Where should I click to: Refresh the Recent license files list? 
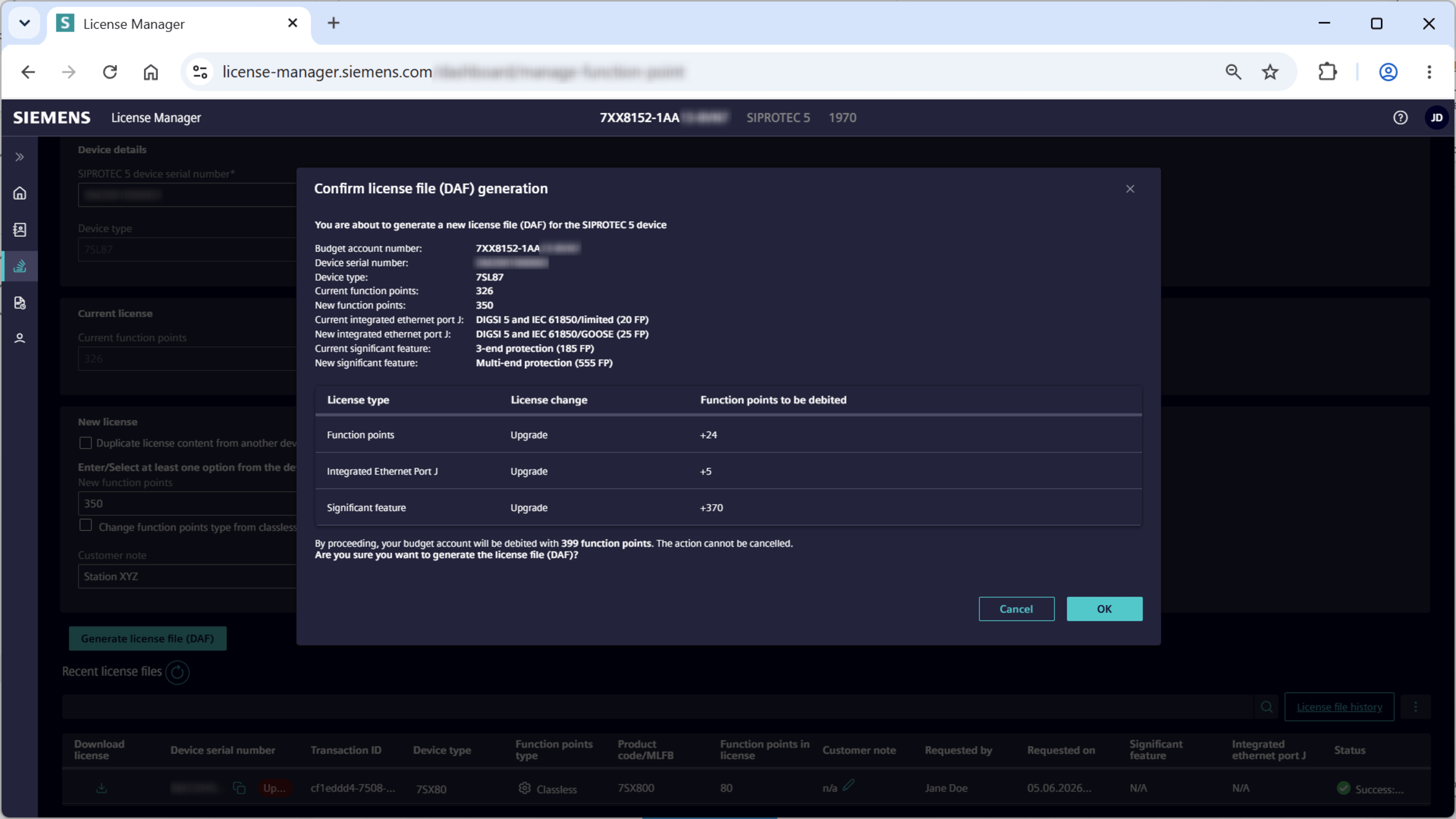tap(177, 672)
